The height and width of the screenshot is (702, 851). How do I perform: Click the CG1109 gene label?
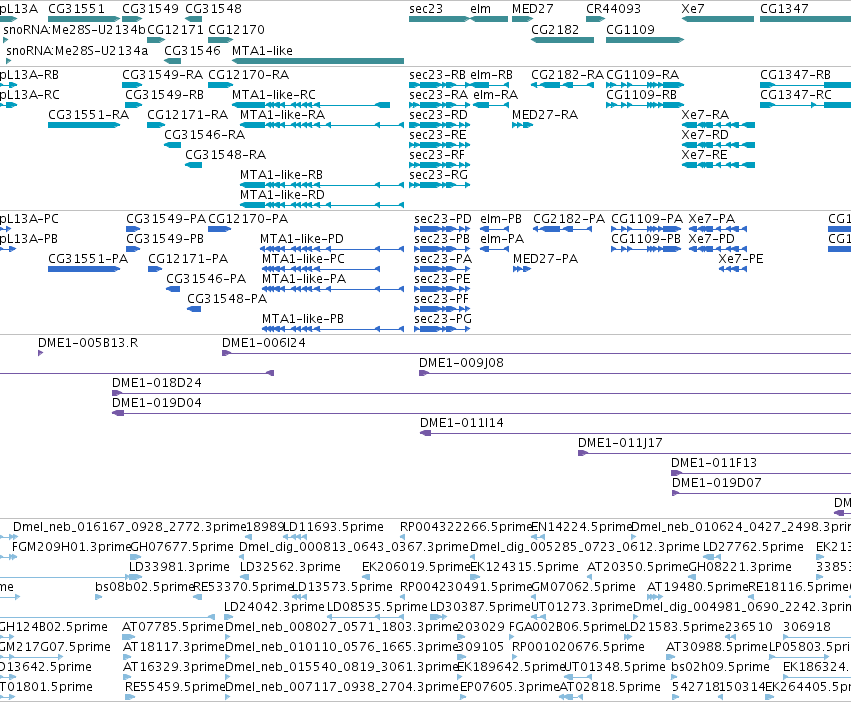(630, 29)
